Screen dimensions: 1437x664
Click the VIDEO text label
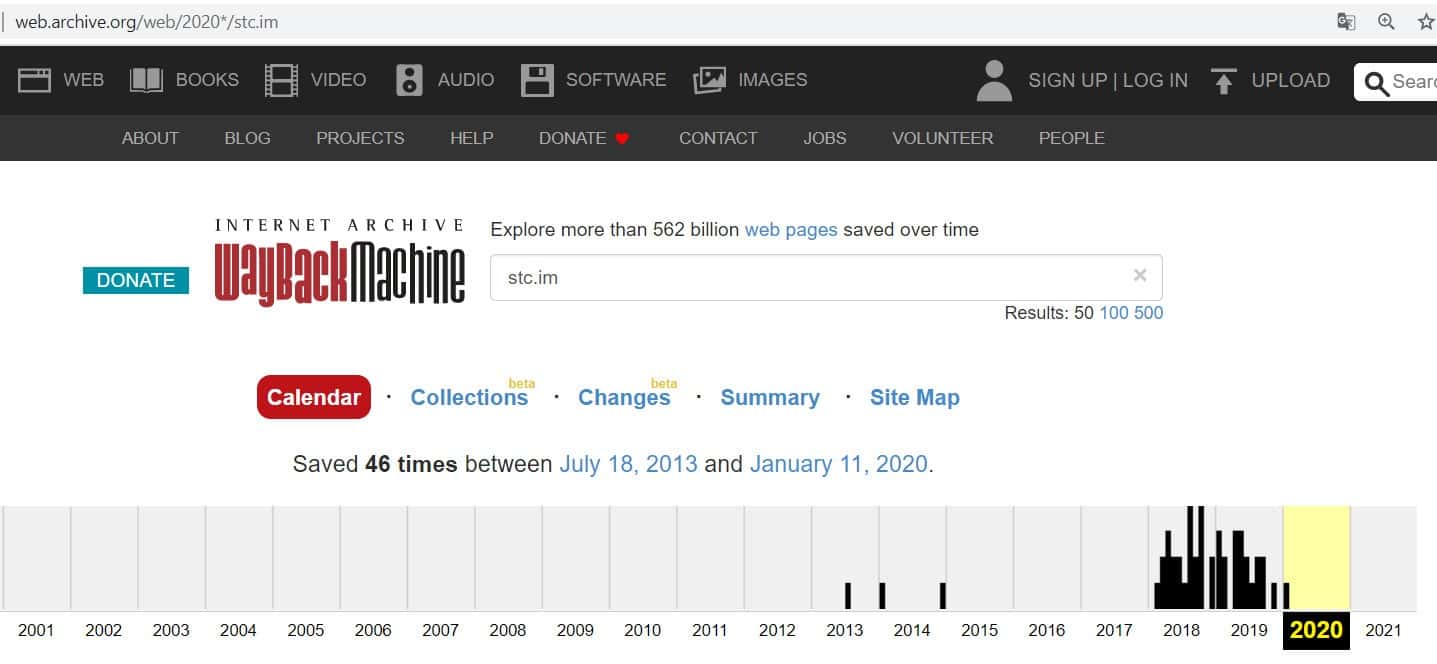point(338,80)
